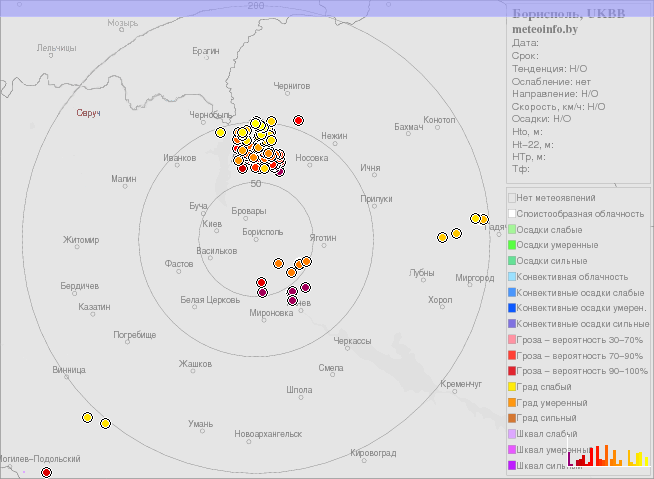Click the Кировоград city label

click(x=373, y=453)
